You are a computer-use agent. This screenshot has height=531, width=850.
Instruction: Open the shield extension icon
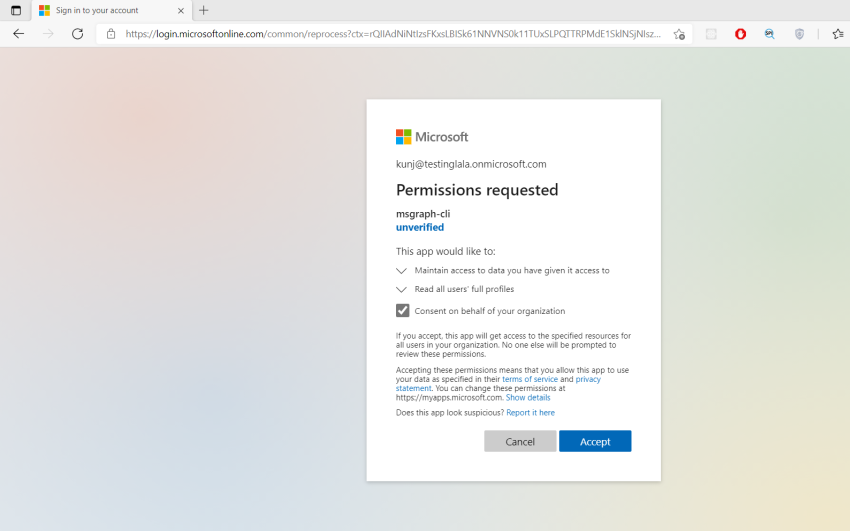click(x=799, y=34)
